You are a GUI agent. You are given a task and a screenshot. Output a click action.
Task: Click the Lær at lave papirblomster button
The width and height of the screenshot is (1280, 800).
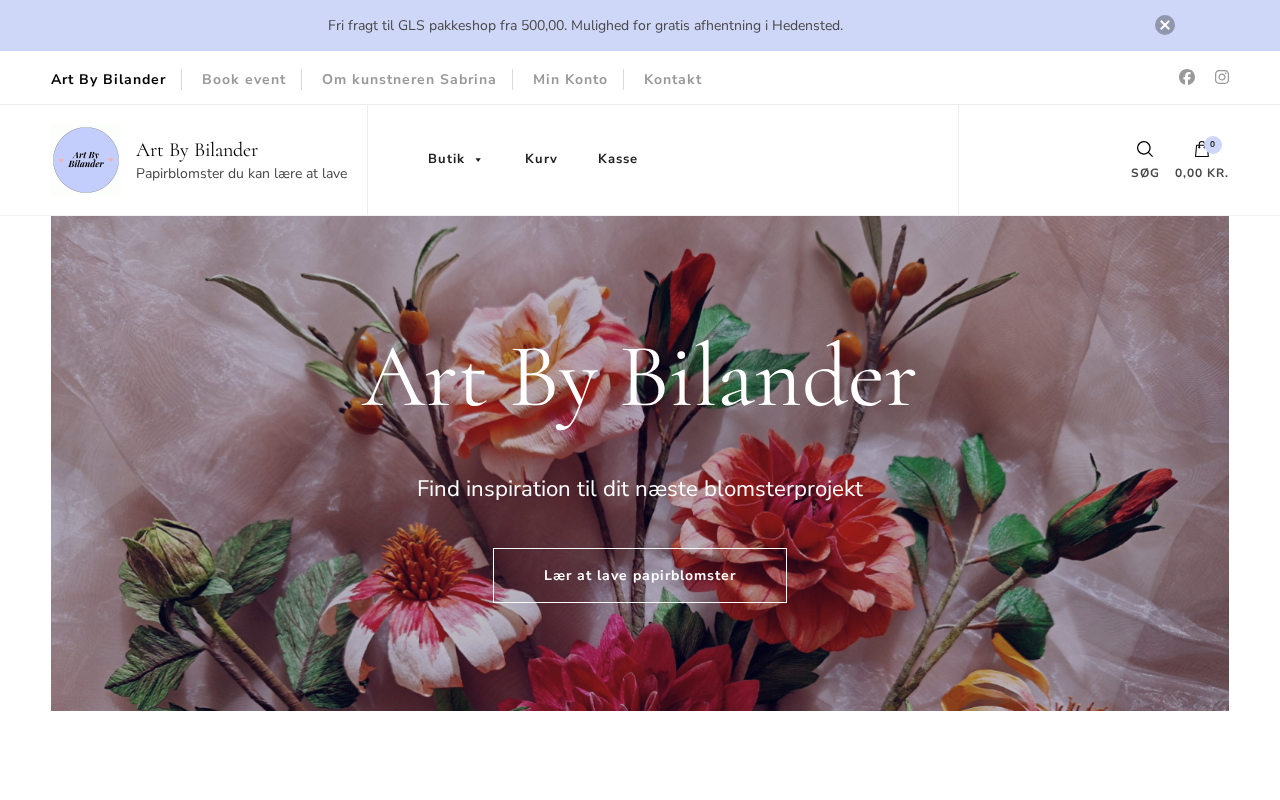(640, 575)
